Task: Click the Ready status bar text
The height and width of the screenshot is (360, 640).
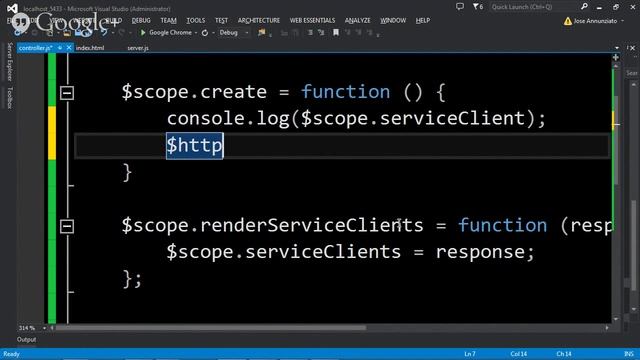Action: point(11,354)
